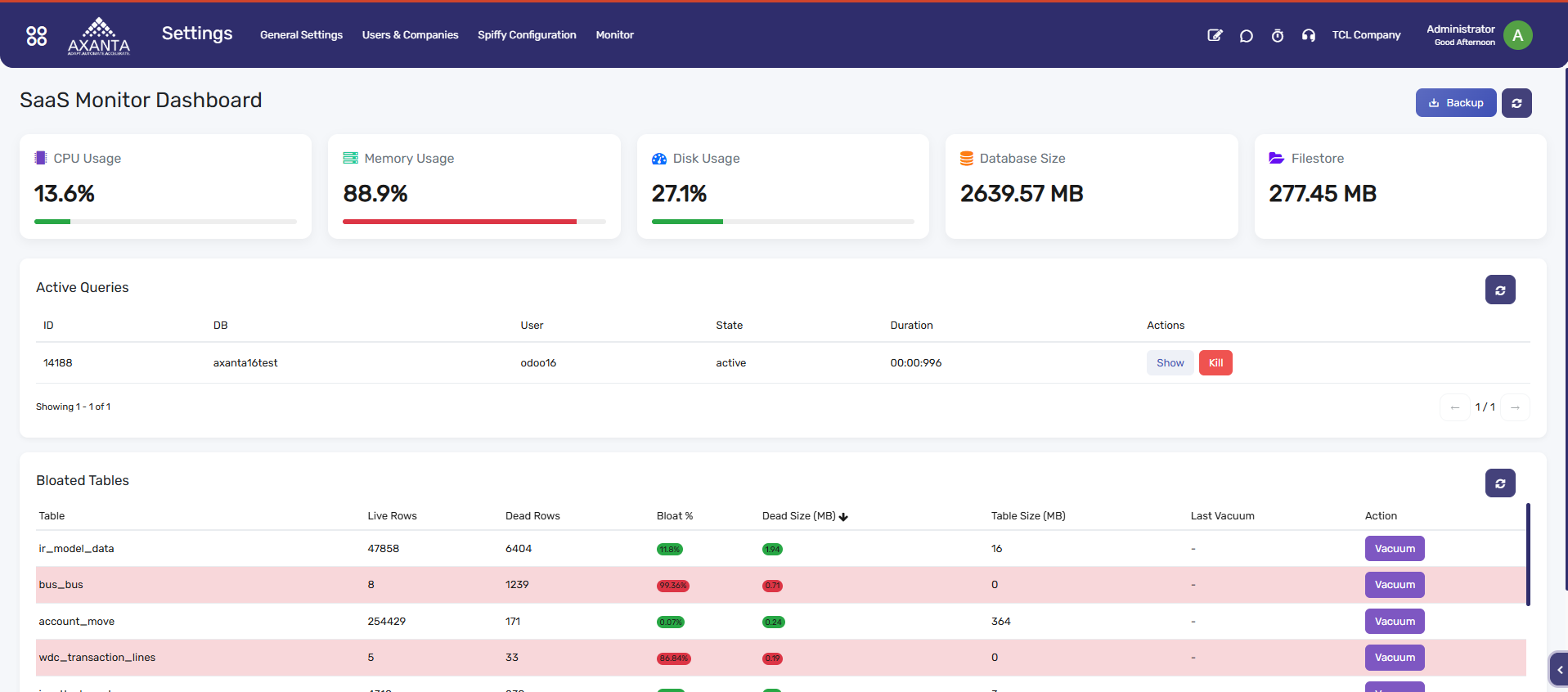Open the apps grid menu icon

pos(37,35)
